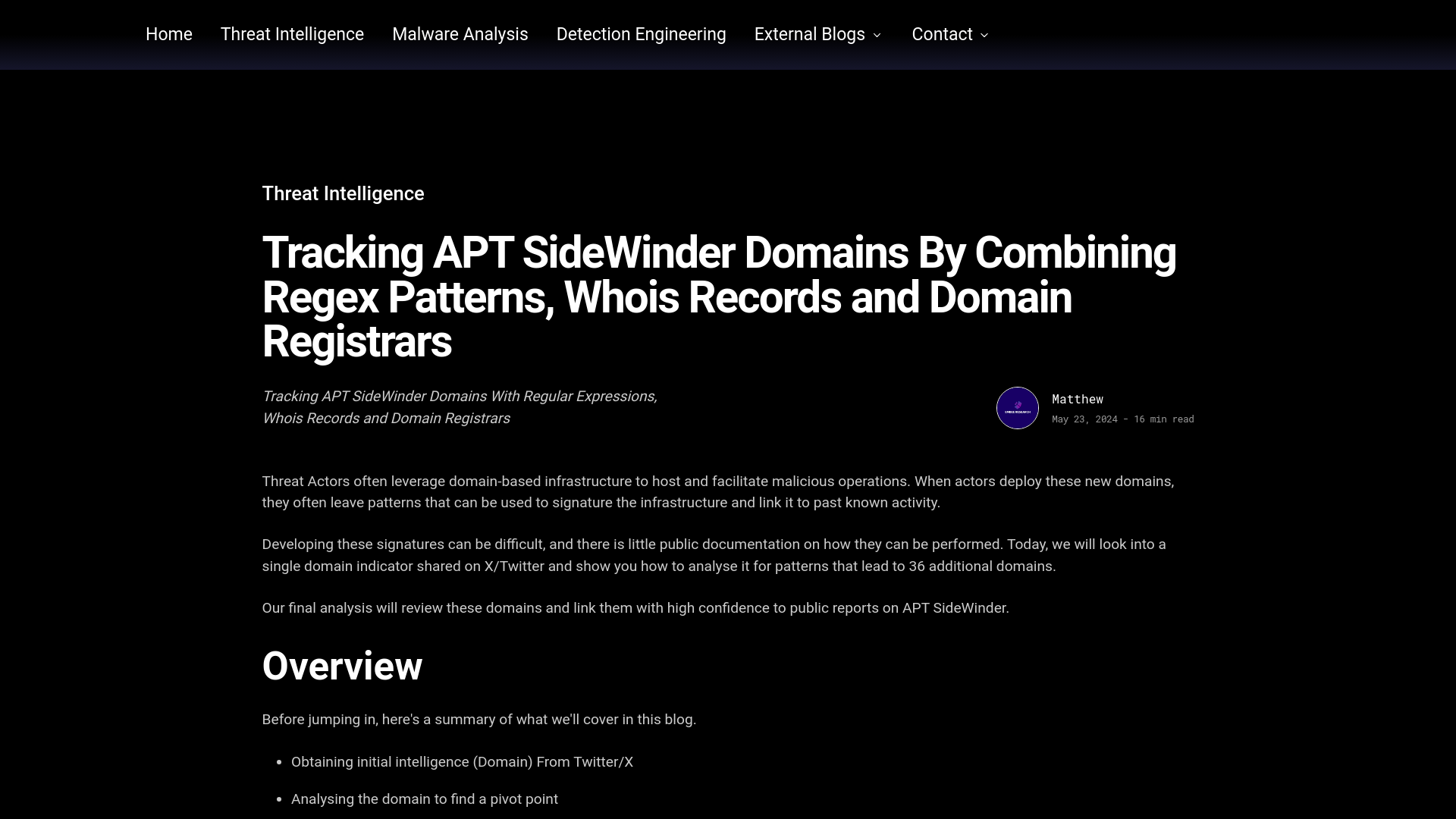This screenshot has width=1456, height=819.
Task: Click the Malware Analysis nav link
Action: point(459,34)
